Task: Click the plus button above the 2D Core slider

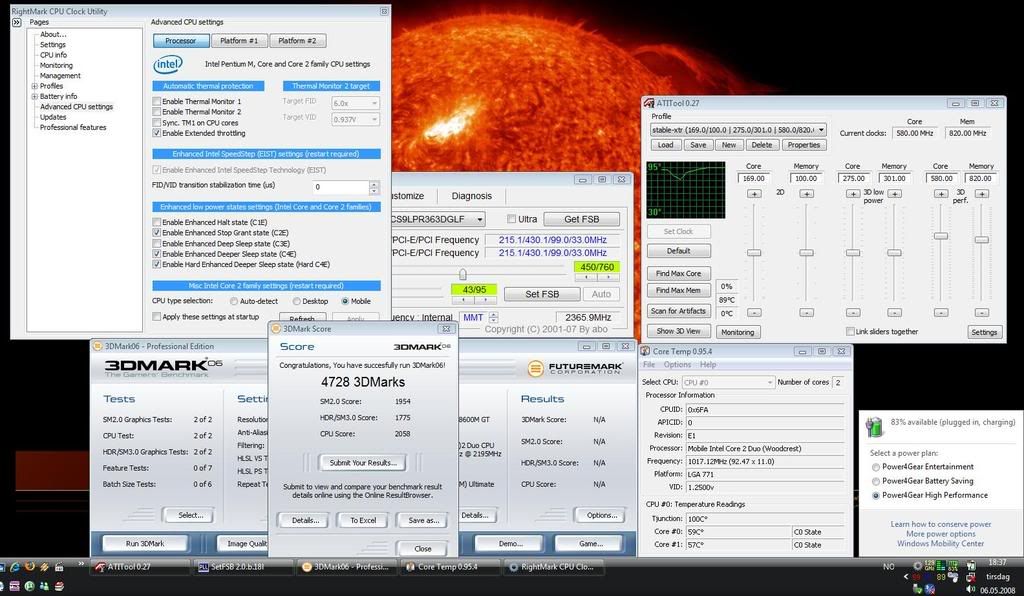Action: pos(754,193)
